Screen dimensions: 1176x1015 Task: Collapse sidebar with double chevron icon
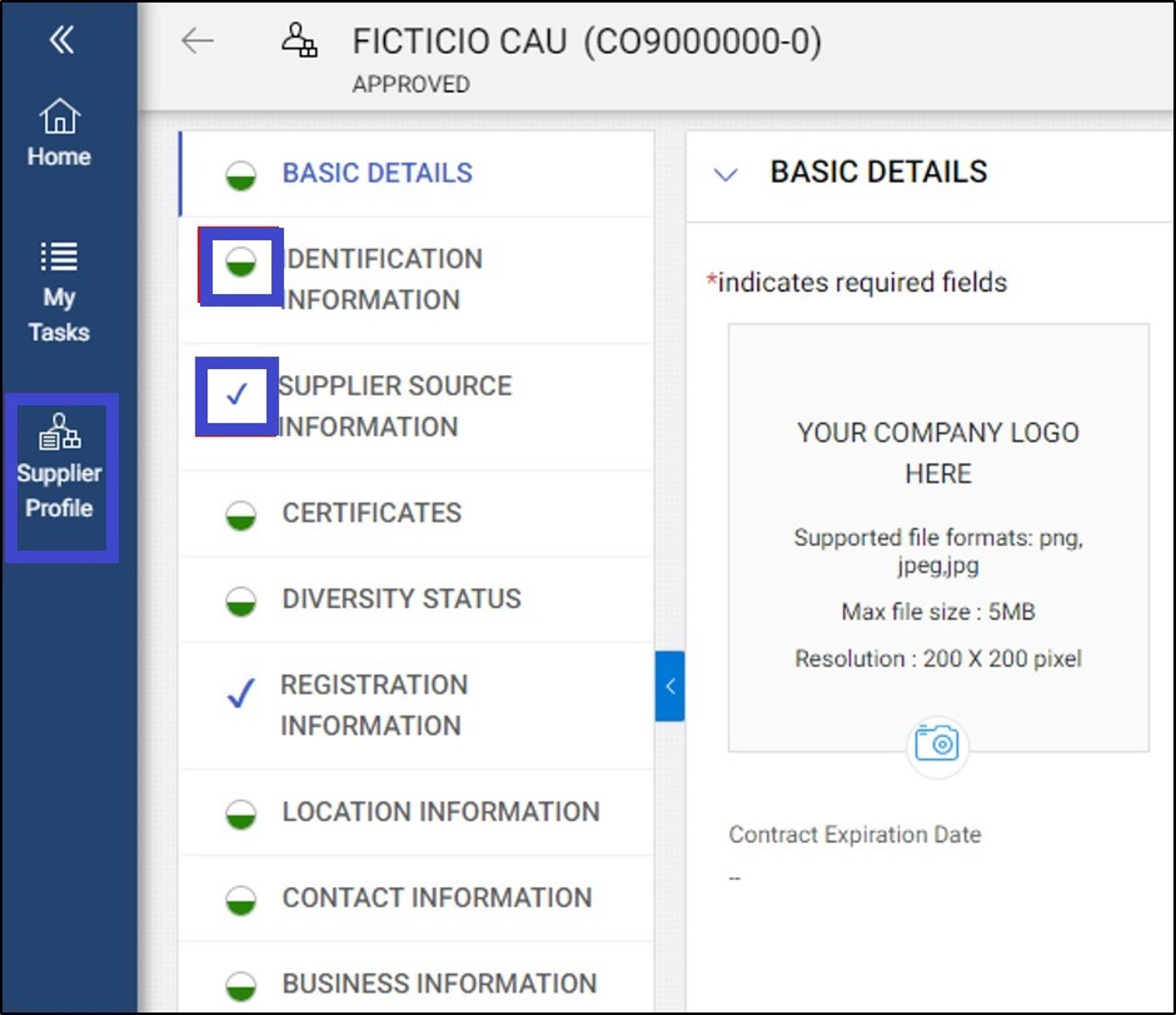61,40
